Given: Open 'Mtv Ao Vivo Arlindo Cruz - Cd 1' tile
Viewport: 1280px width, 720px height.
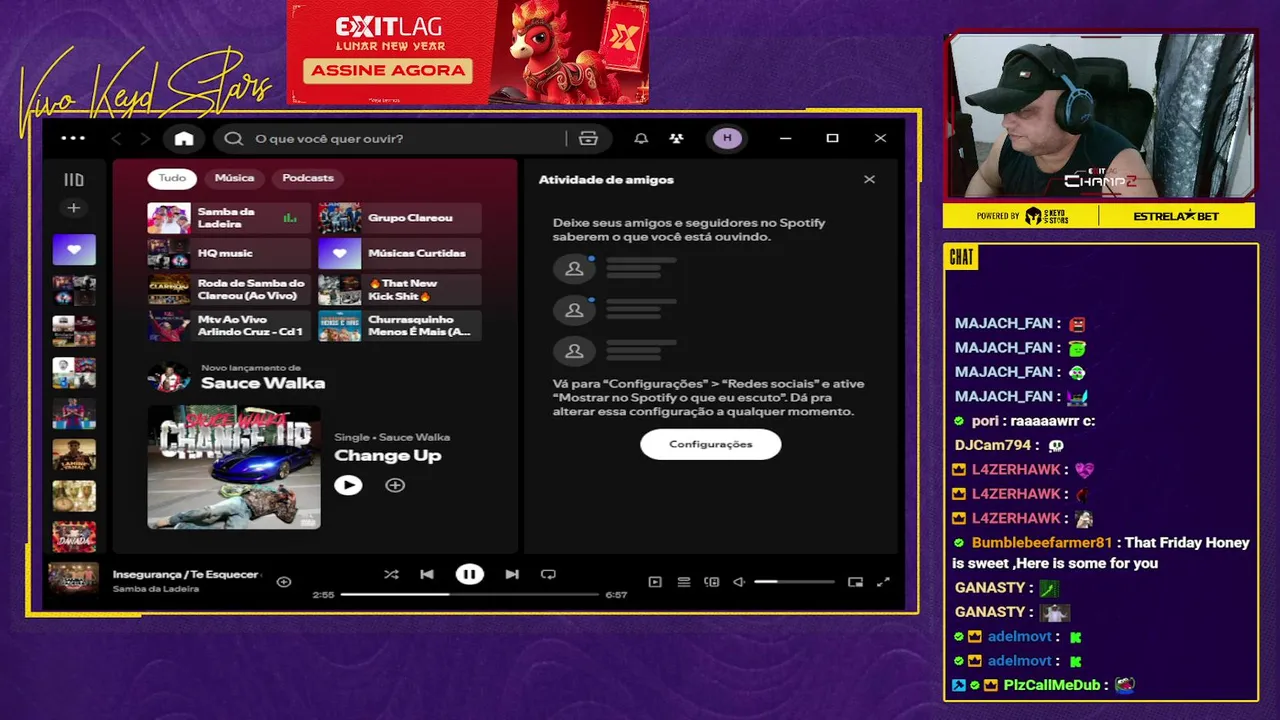Looking at the screenshot, I should coord(229,326).
